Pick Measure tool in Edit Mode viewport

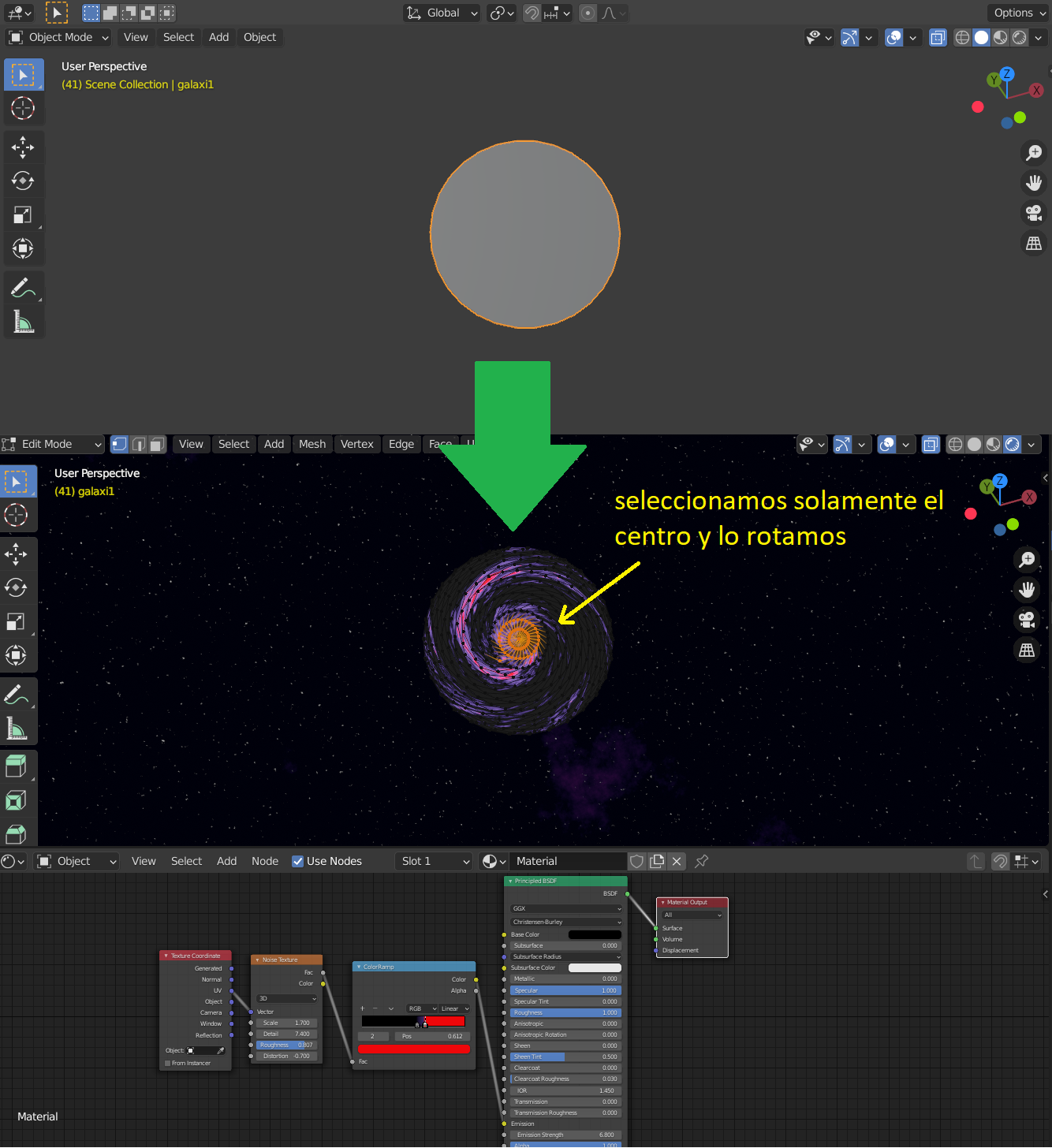click(x=17, y=729)
